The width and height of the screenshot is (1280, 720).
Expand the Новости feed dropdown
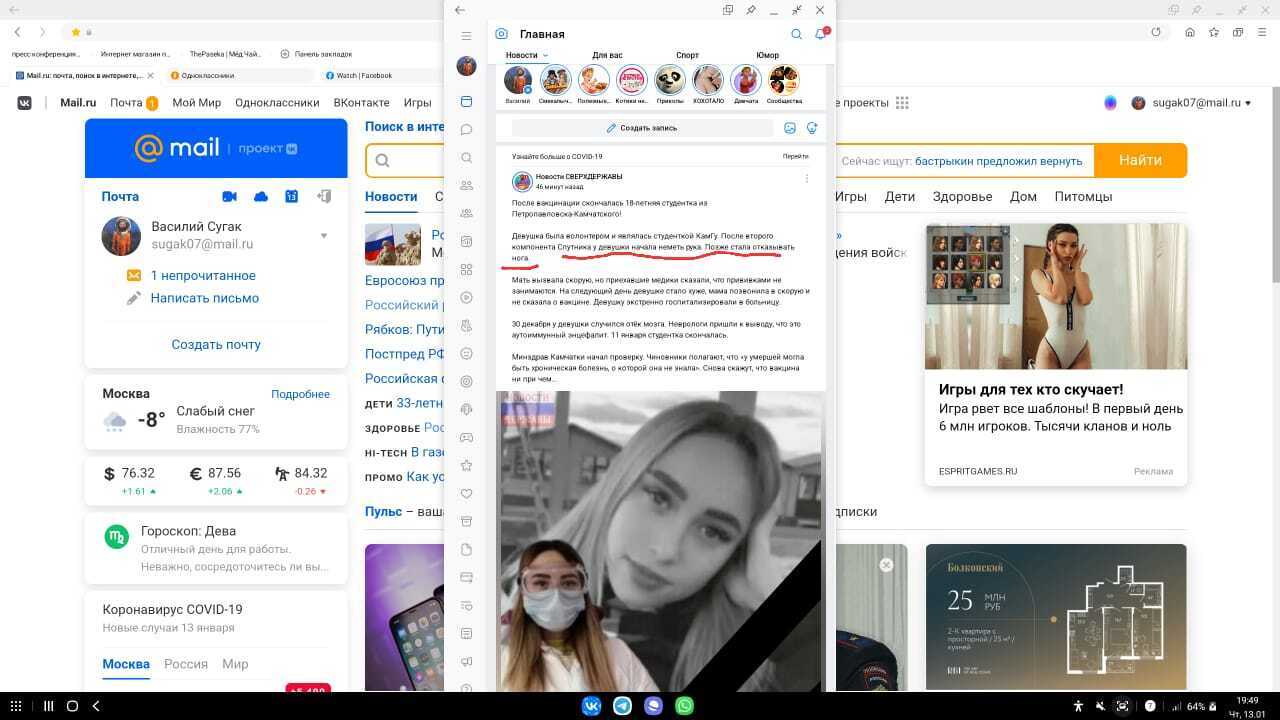(545, 55)
